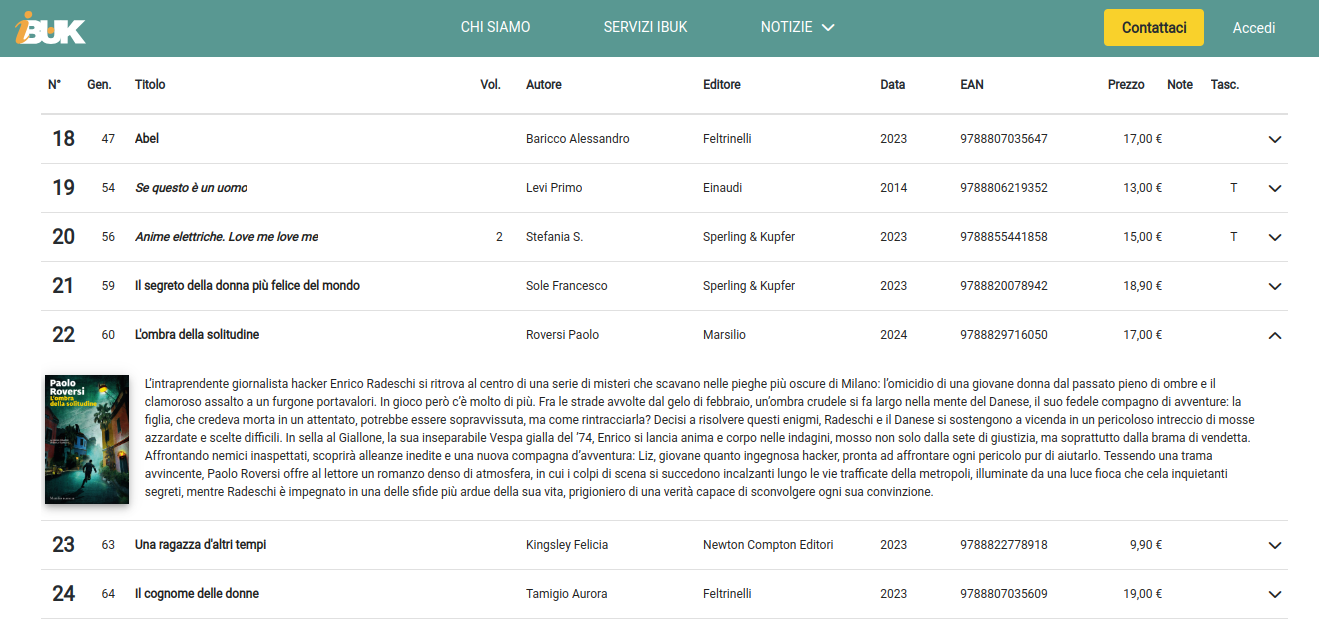
Task: Click EAN 9788829716050
Action: tap(1004, 335)
